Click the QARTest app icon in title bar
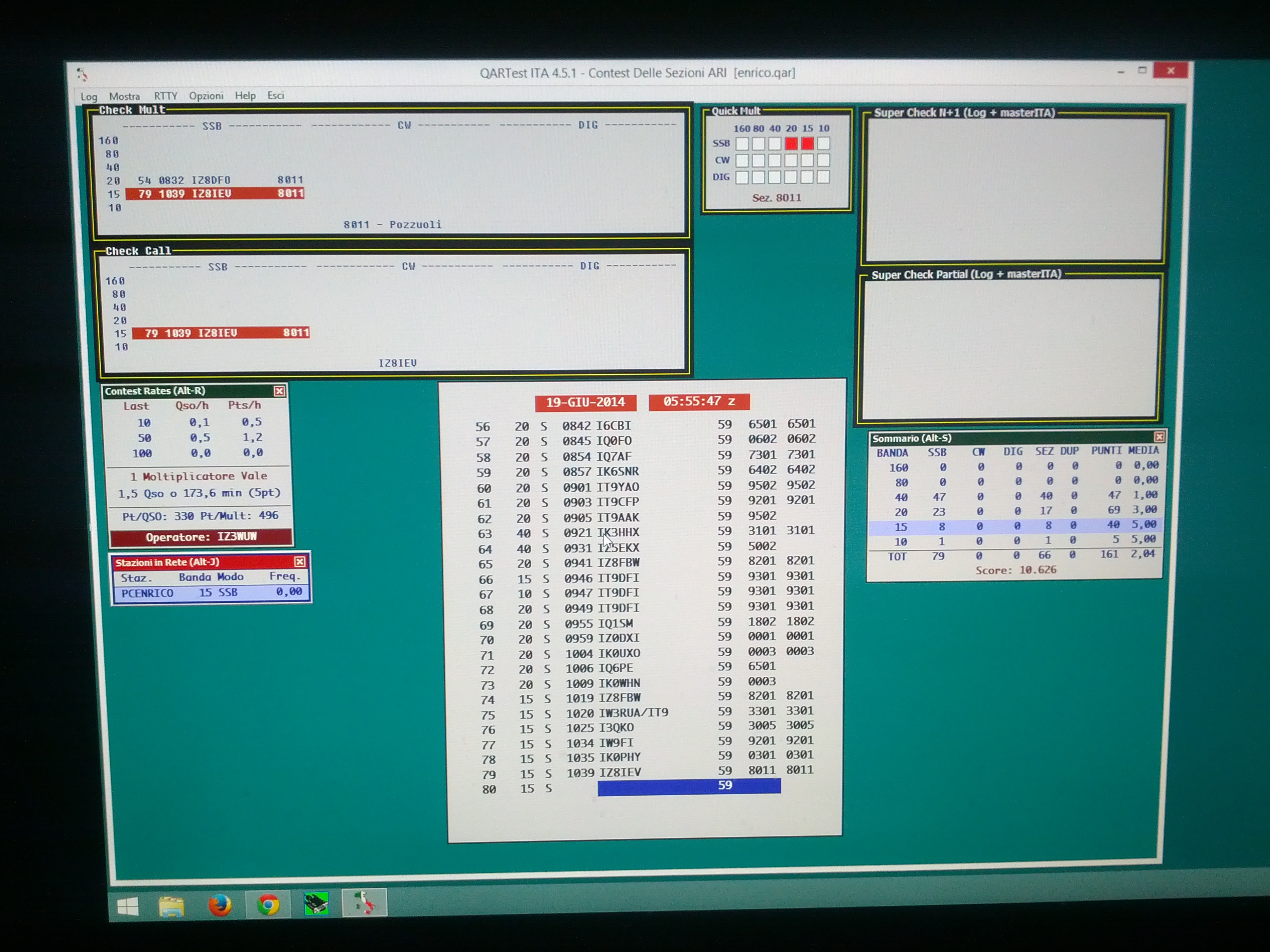 point(82,74)
